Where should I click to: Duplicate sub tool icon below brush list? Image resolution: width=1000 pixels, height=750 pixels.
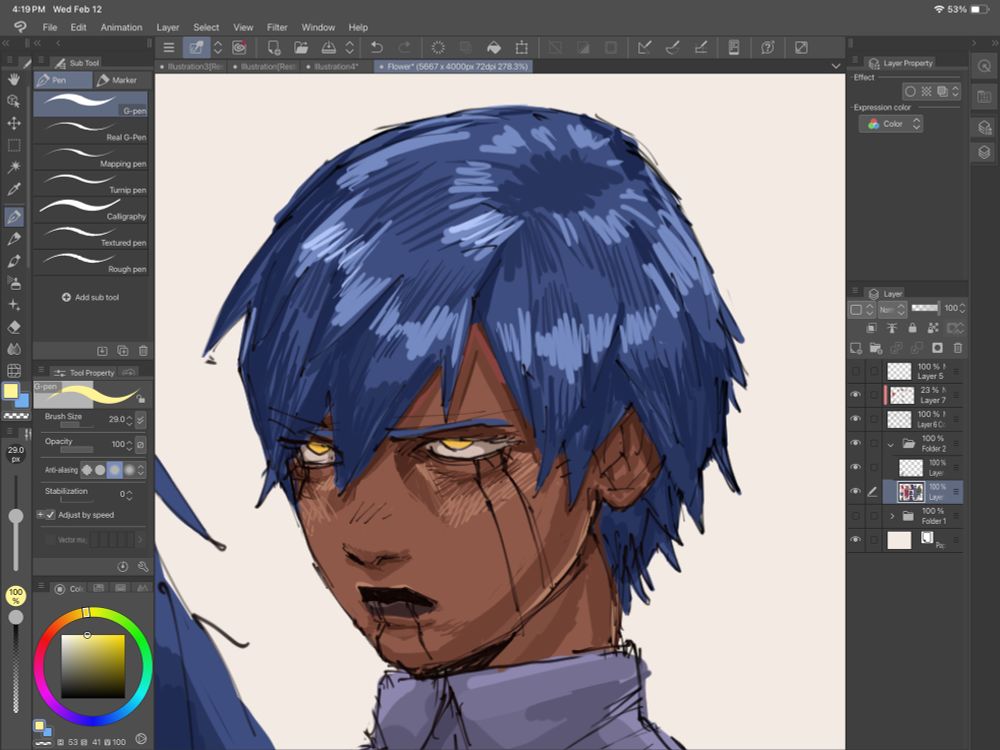(x=123, y=351)
